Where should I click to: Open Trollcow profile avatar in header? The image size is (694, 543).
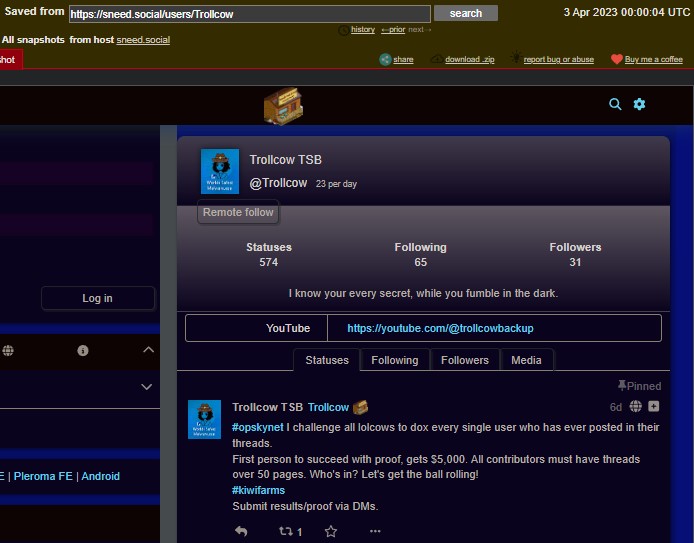[x=220, y=171]
